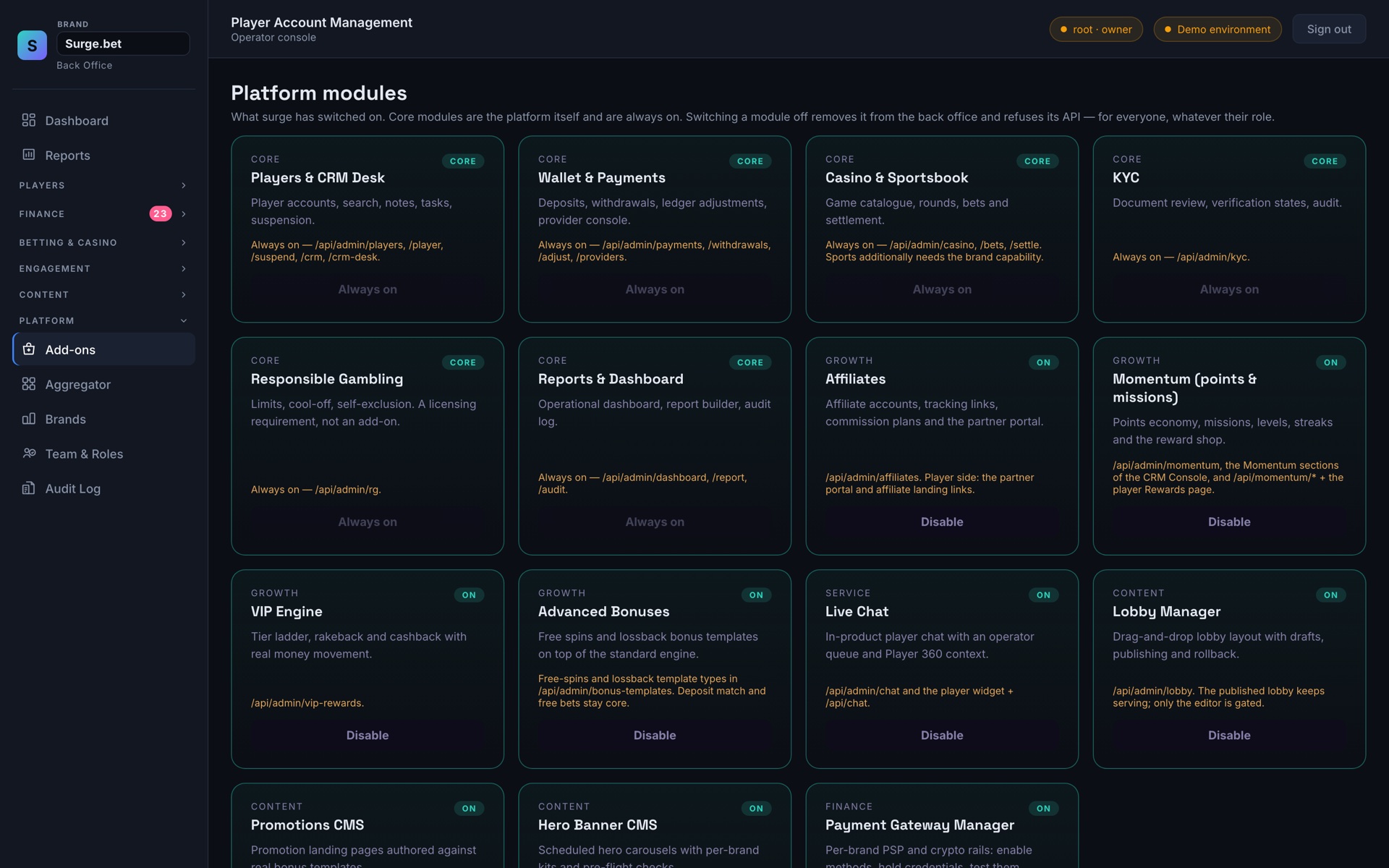The height and width of the screenshot is (868, 1389).
Task: Click the Dashboard grid icon in sidebar
Action: click(x=29, y=120)
